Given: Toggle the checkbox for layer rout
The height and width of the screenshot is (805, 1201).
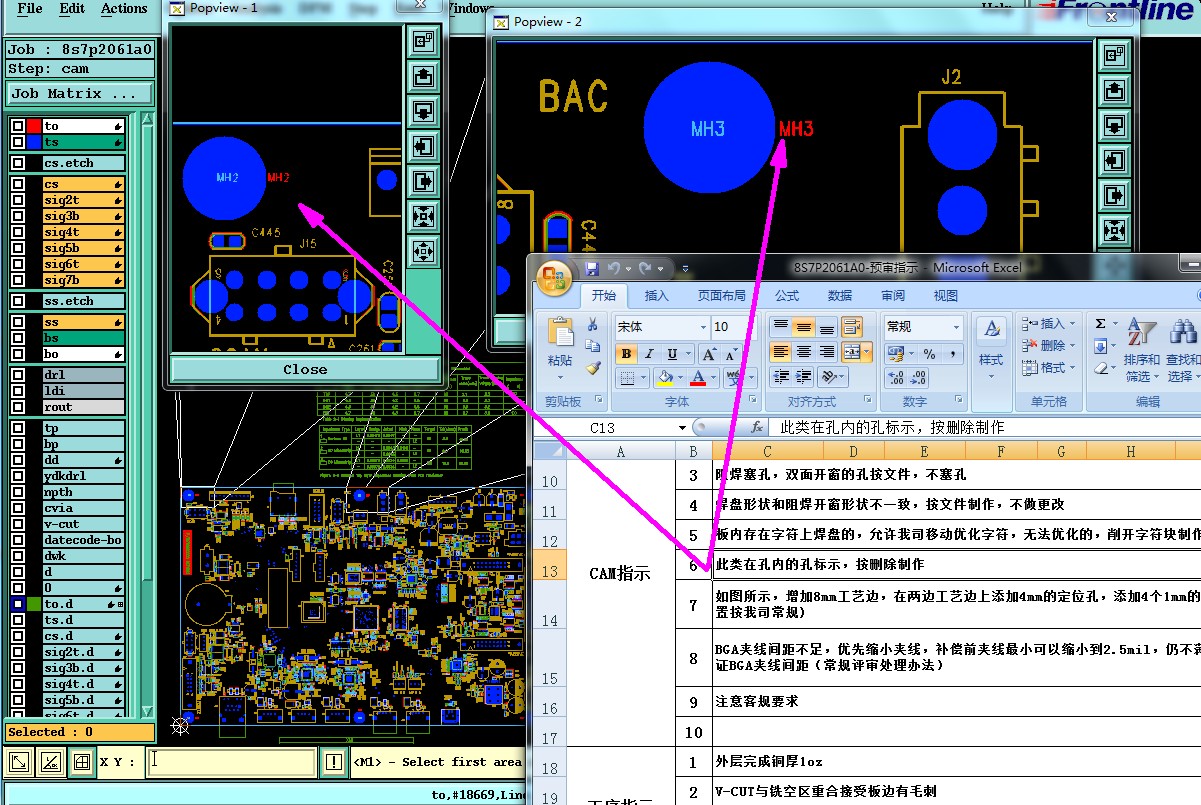Looking at the screenshot, I should tap(17, 407).
